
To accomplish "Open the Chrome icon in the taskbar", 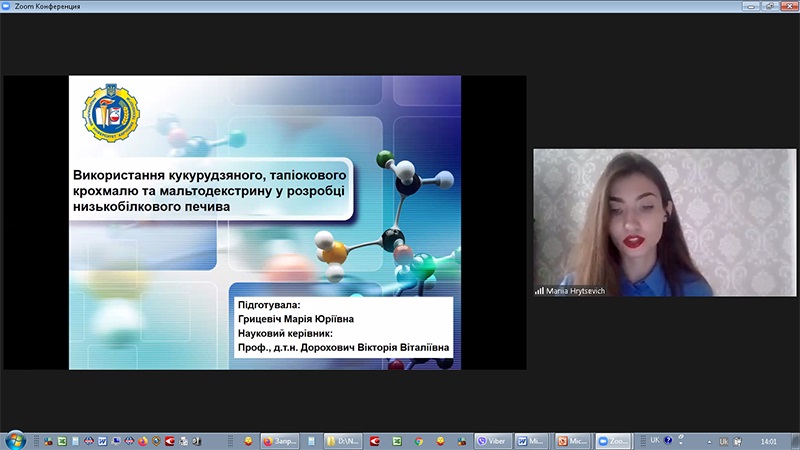I will 418,441.
